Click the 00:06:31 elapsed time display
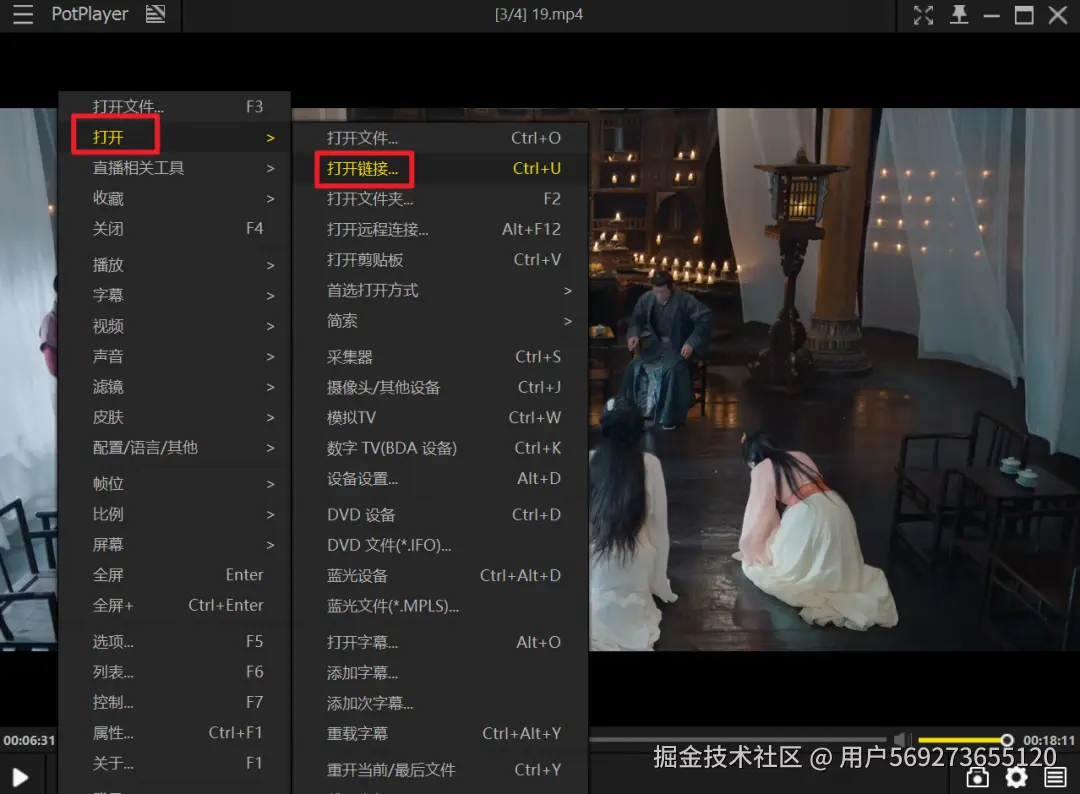Image resolution: width=1080 pixels, height=794 pixels. [x=29, y=740]
